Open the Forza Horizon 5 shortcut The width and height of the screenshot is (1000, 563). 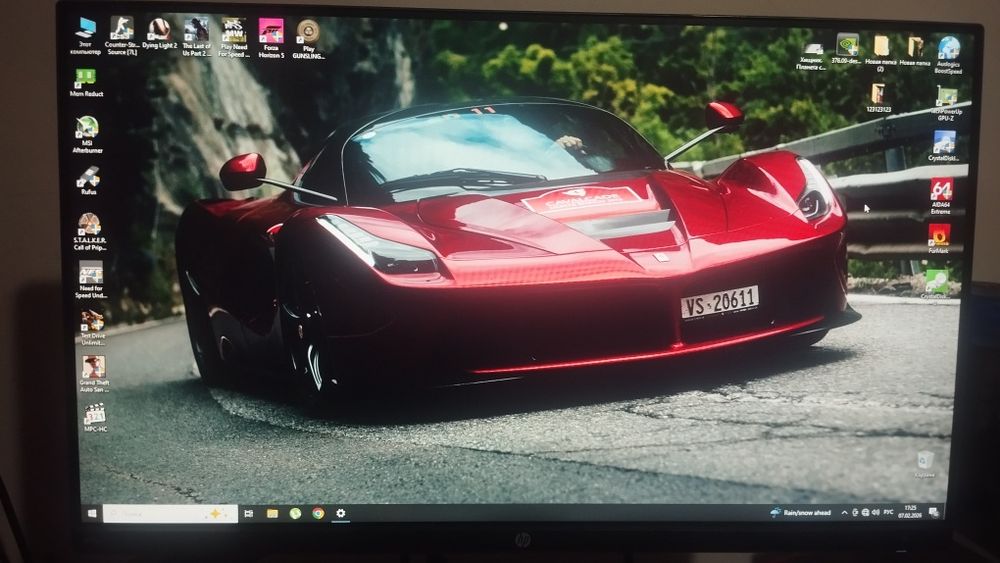(271, 38)
